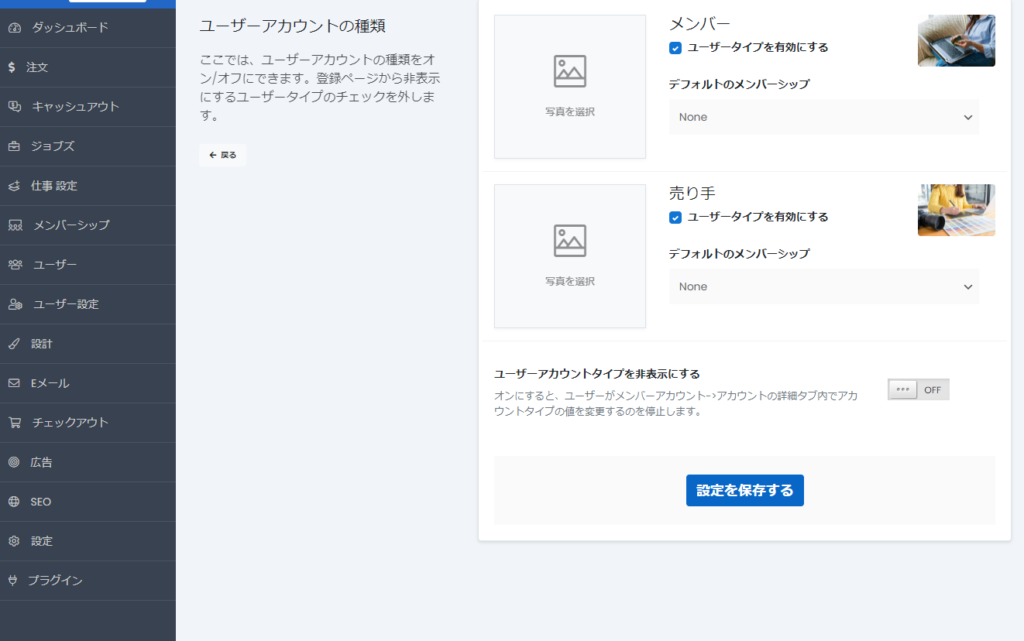Click the dashboard gauge icon in sidebar
Viewport: 1024px width, 641px height.
coord(14,28)
